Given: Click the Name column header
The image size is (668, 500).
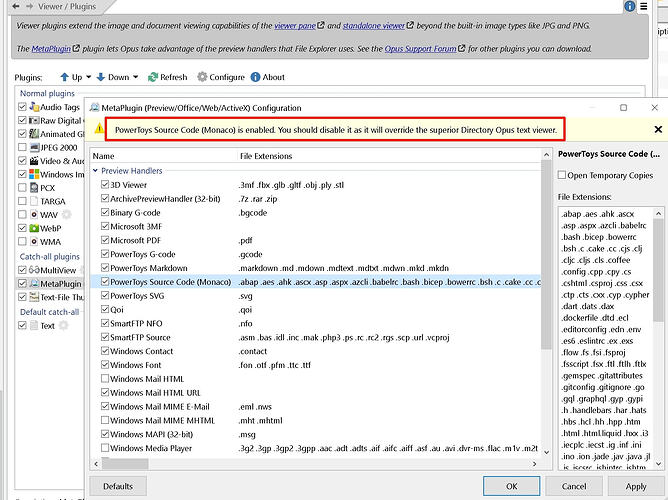Looking at the screenshot, I should click(104, 156).
